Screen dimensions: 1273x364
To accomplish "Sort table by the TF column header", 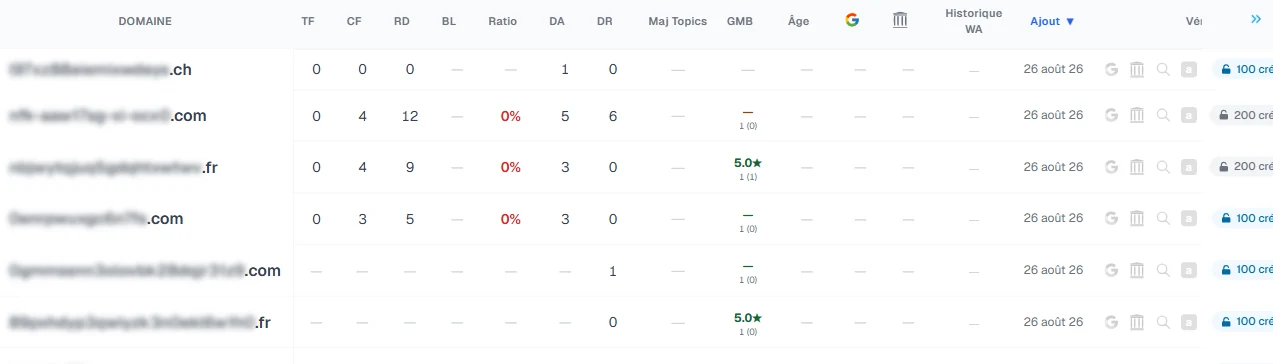I will click(308, 21).
